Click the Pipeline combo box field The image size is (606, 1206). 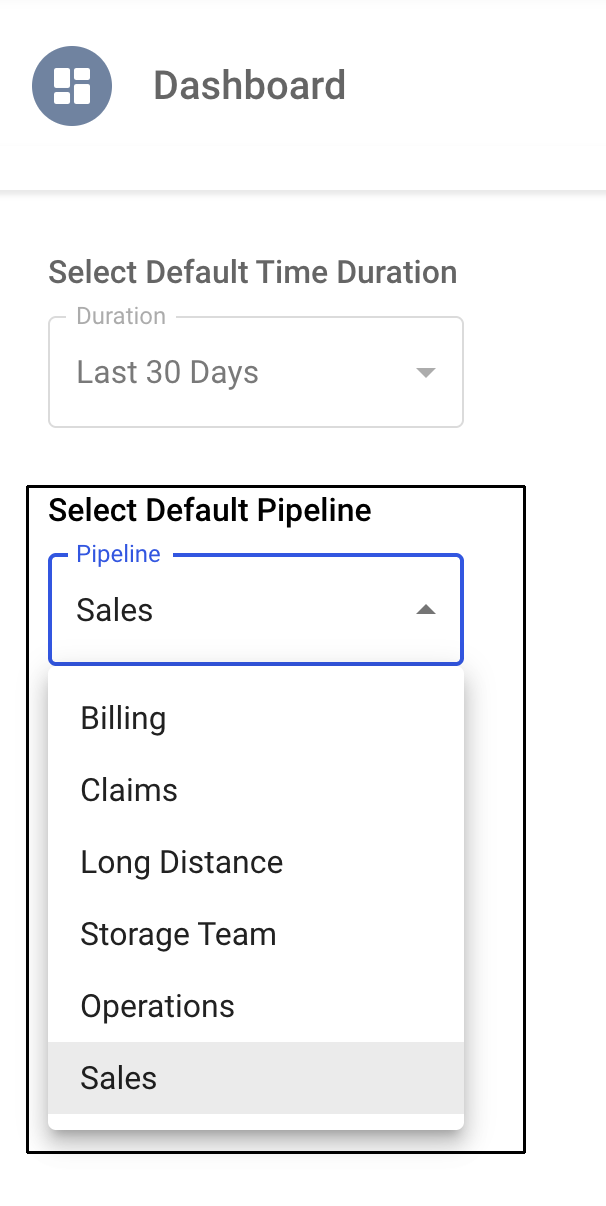coord(255,610)
